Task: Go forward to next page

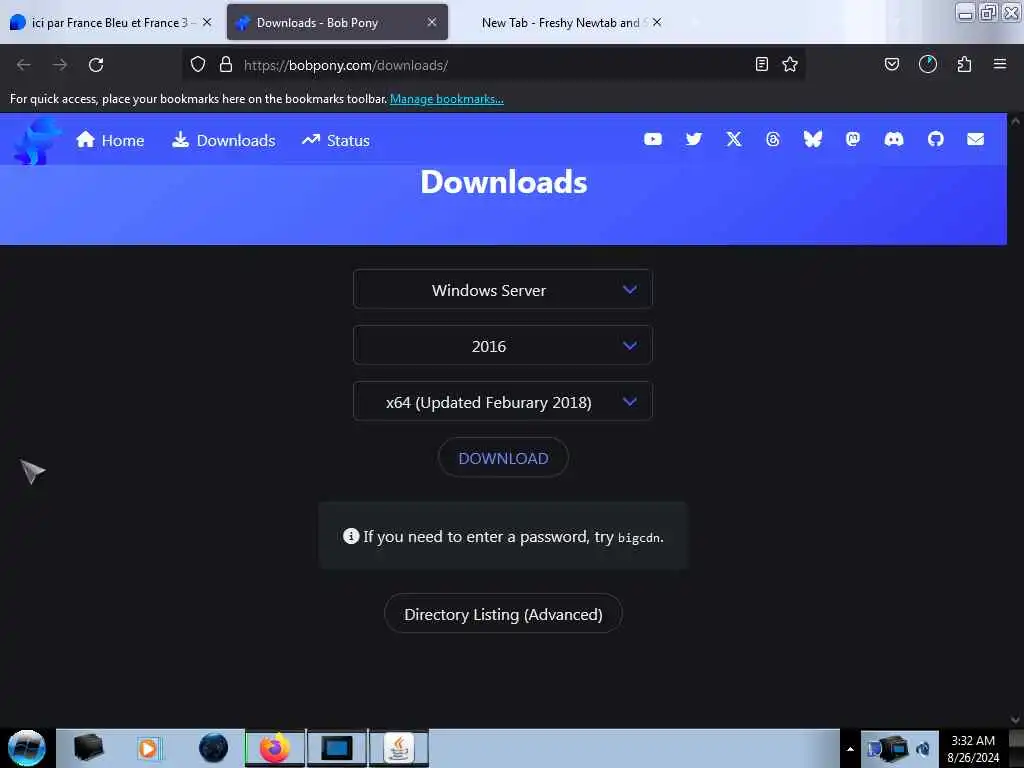Action: coord(60,65)
